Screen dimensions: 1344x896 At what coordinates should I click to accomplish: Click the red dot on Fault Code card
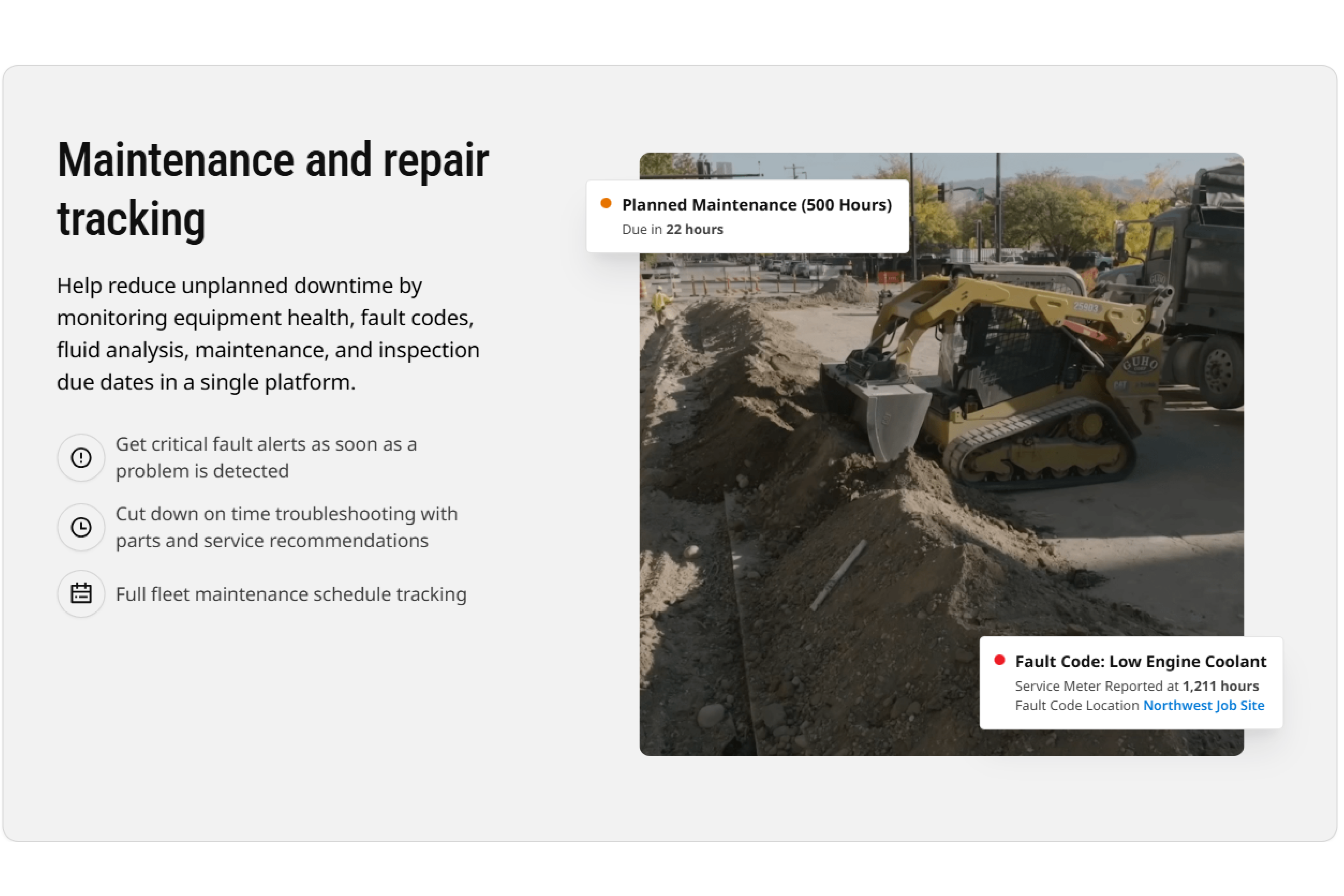point(1000,660)
